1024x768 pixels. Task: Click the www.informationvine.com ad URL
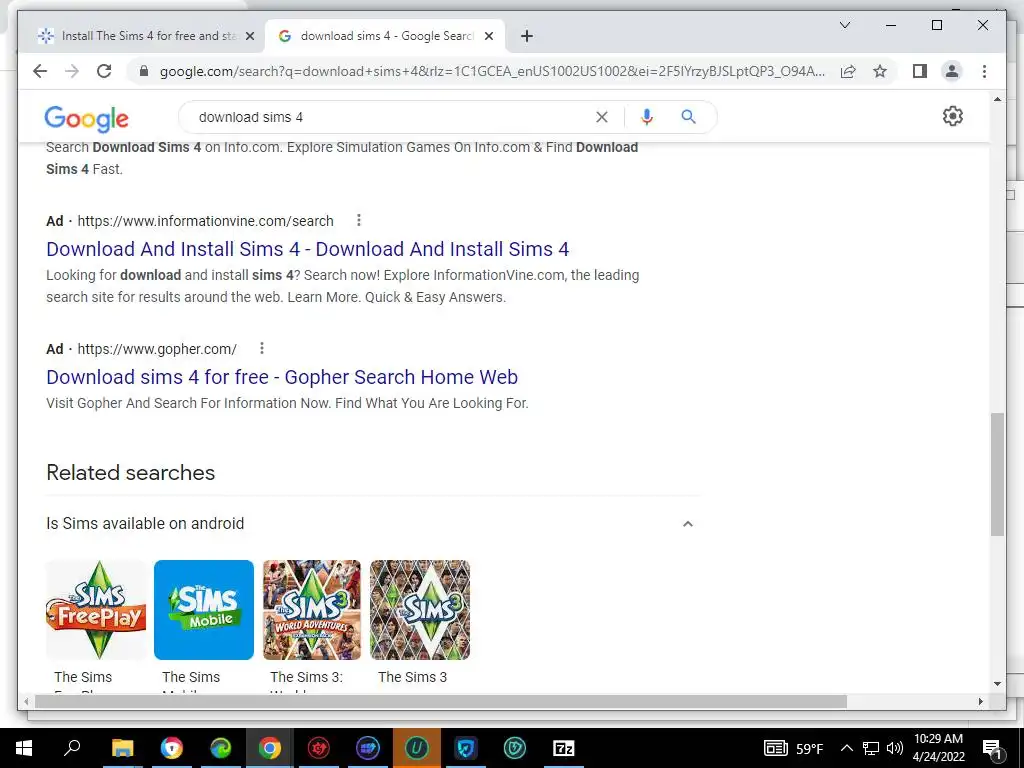point(206,221)
